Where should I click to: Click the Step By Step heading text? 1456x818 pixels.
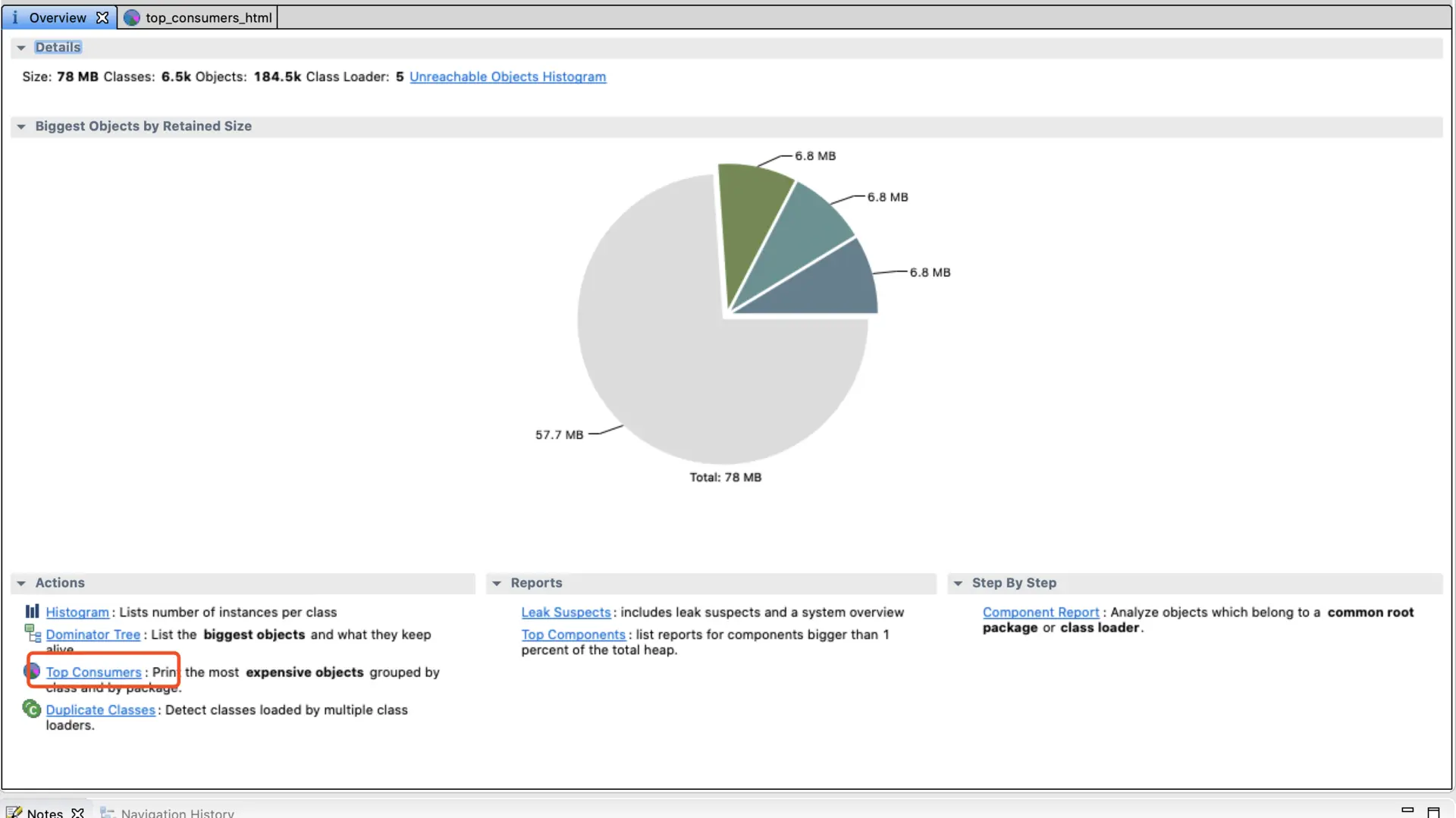tap(1014, 582)
